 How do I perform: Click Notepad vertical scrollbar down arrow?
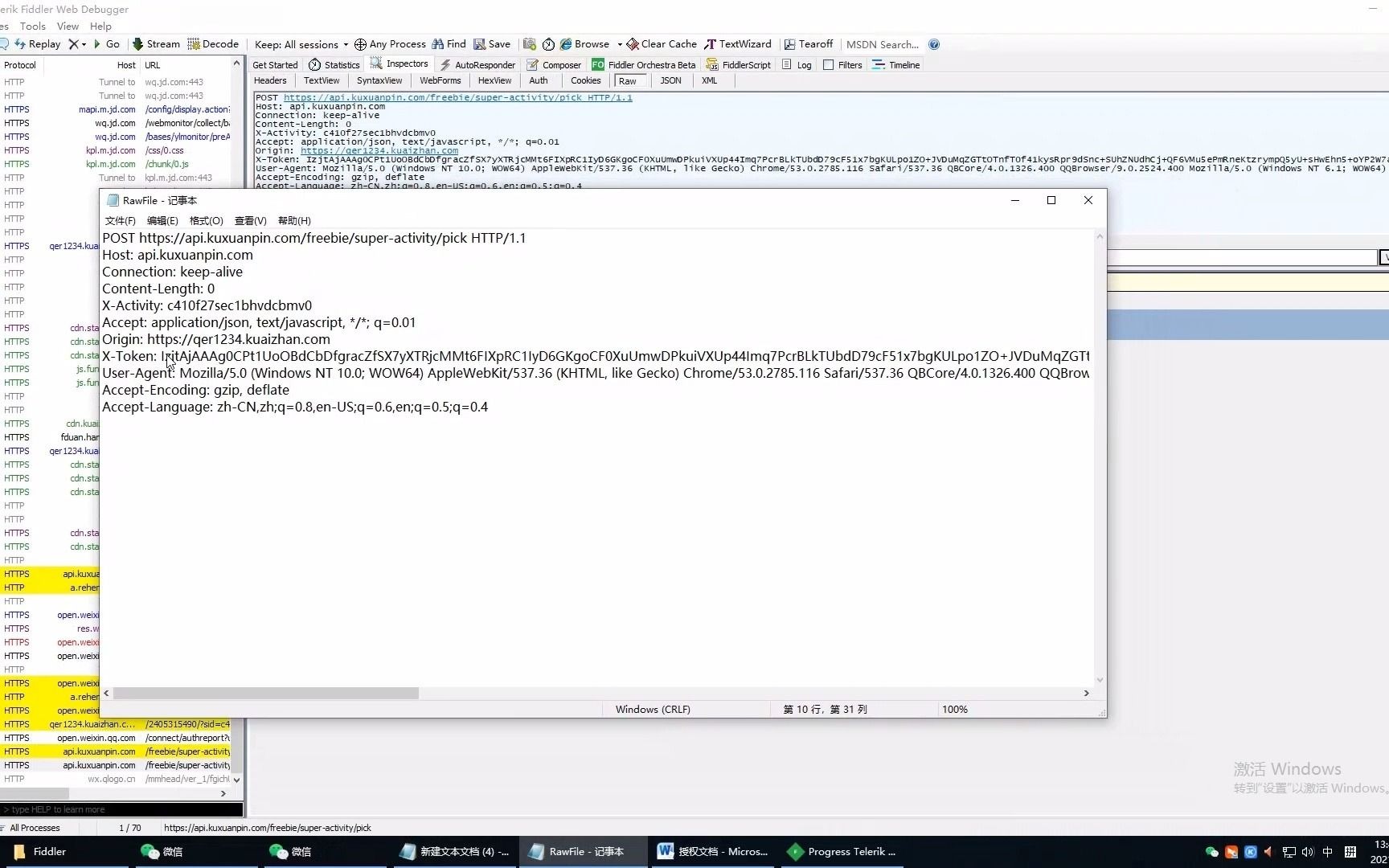[1100, 680]
